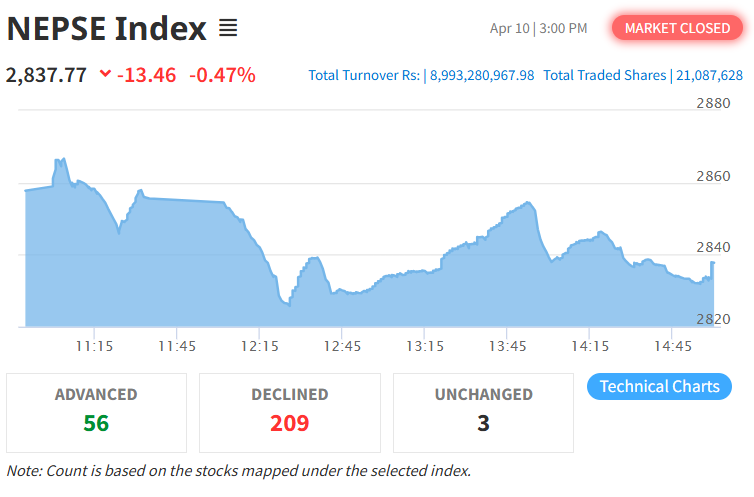Select the Total Turnover Rs. label

[364, 76]
